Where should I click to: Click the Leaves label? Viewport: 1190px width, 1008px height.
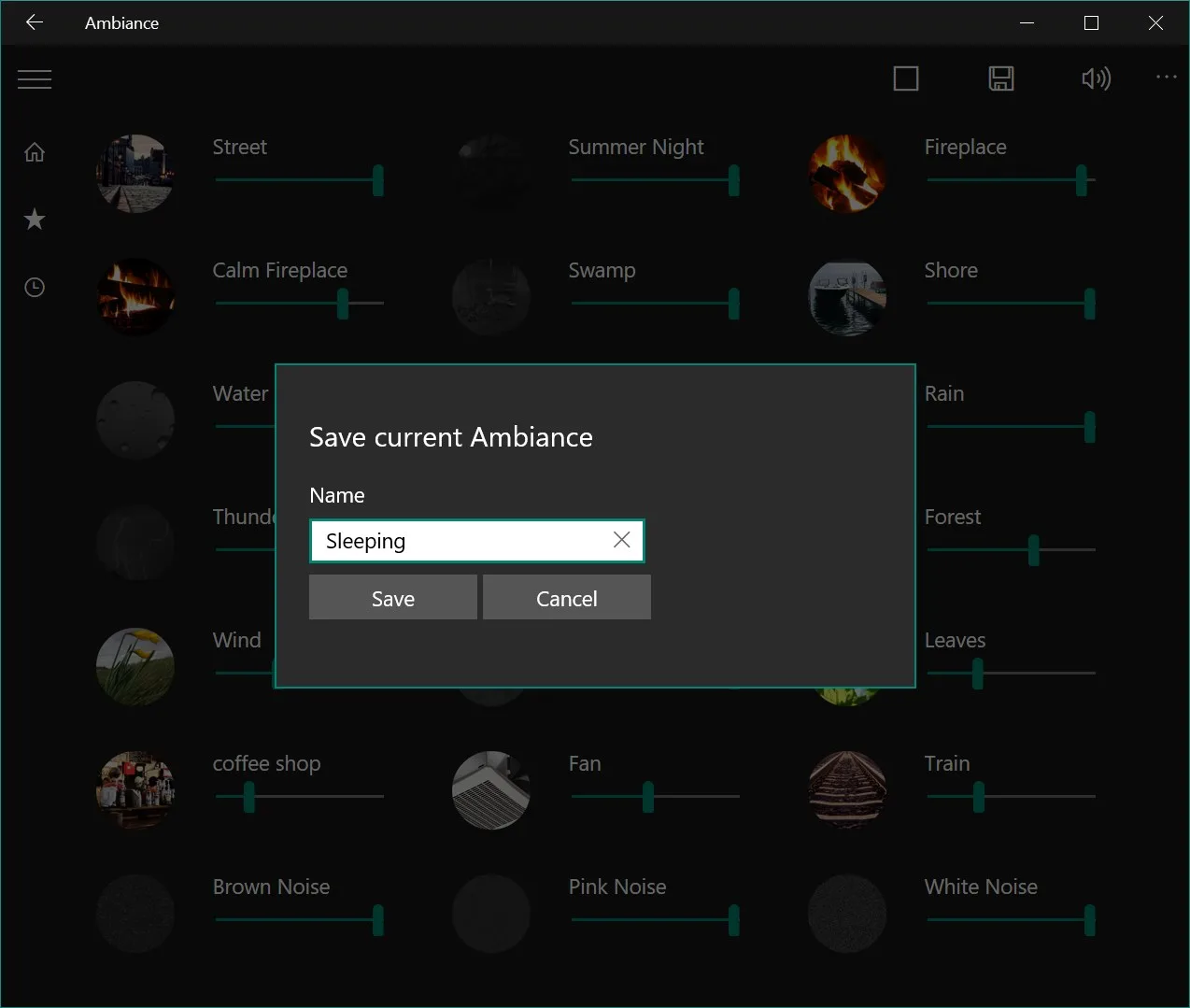(x=955, y=640)
